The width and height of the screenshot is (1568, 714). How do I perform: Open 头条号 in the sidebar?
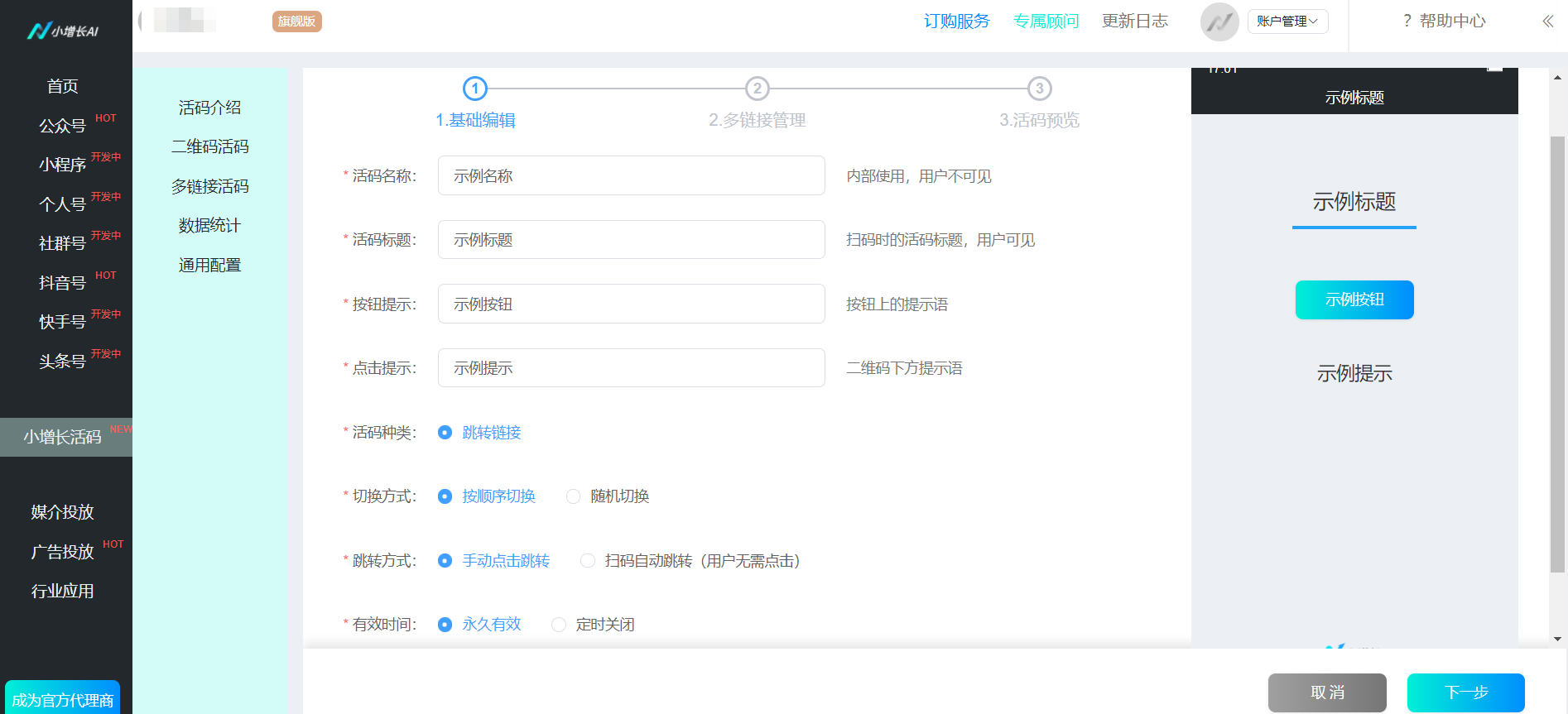tap(63, 362)
